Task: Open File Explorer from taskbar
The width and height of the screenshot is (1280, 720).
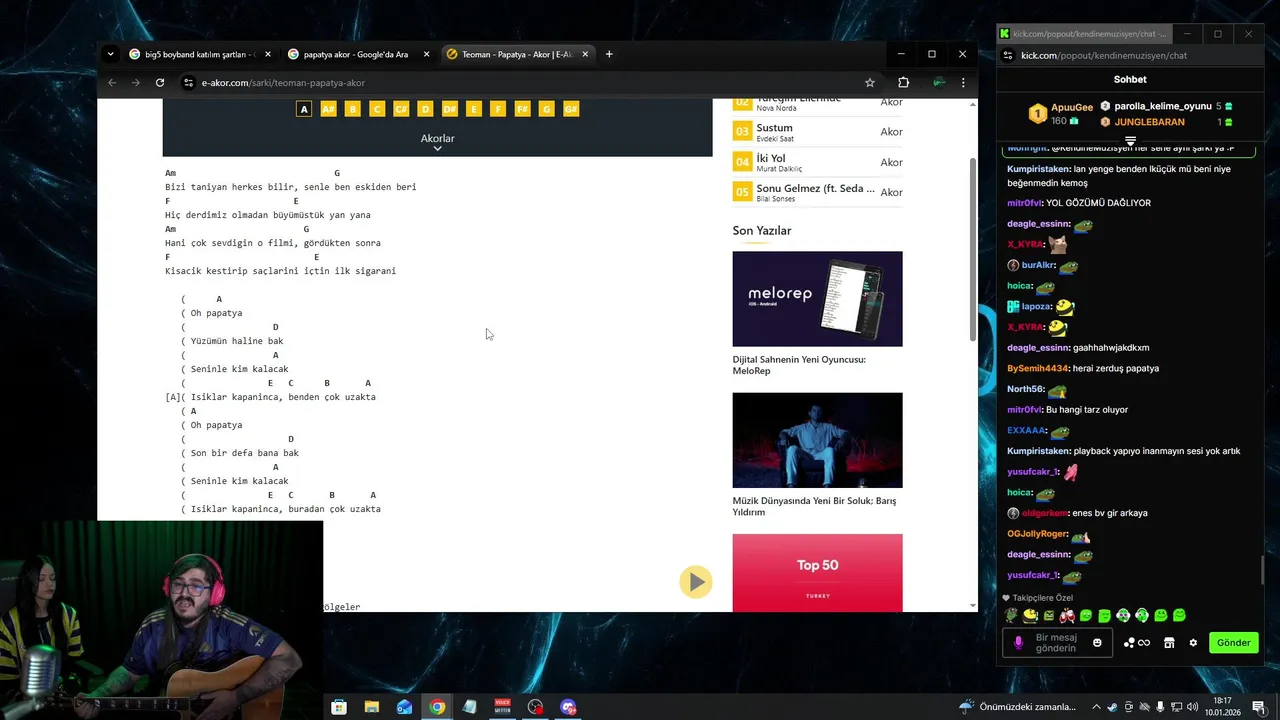Action: click(372, 707)
